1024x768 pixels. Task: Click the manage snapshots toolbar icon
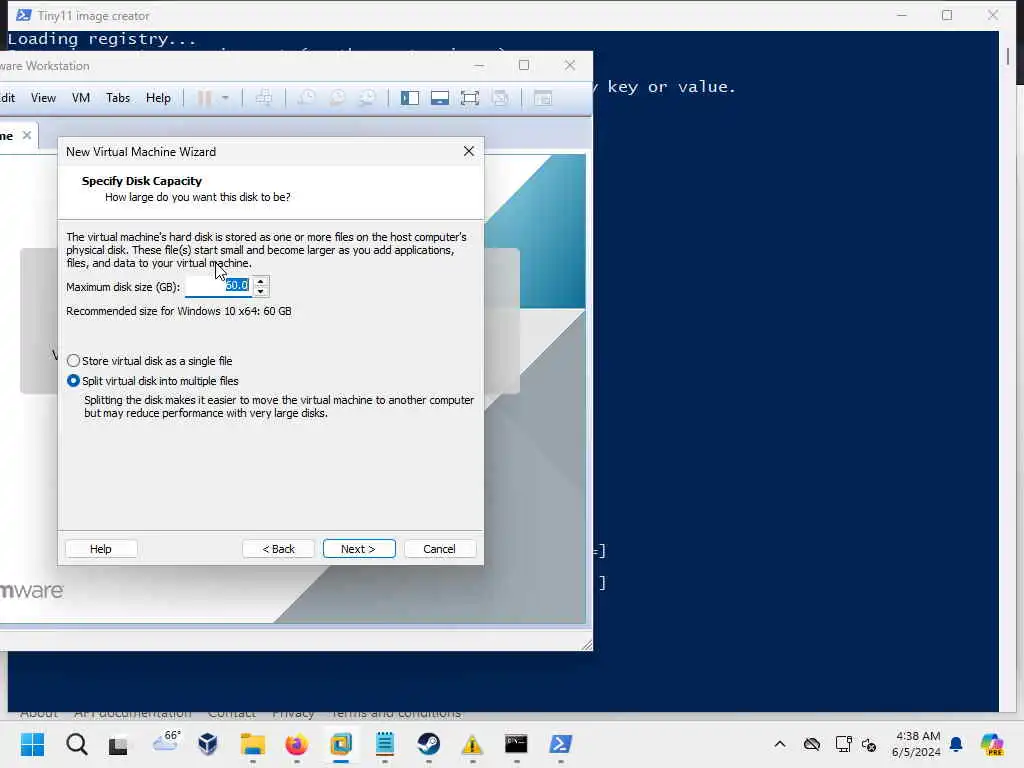(x=367, y=98)
